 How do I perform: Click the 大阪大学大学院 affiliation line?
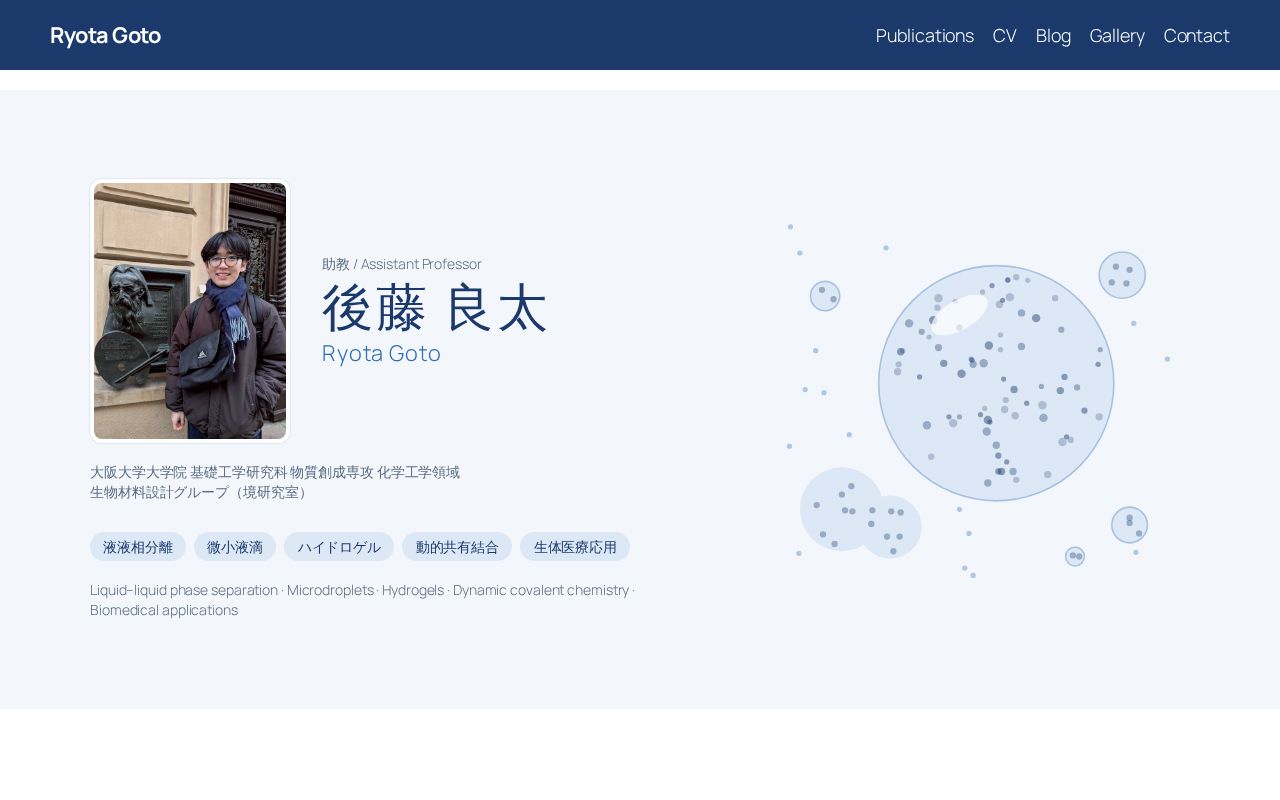click(275, 472)
